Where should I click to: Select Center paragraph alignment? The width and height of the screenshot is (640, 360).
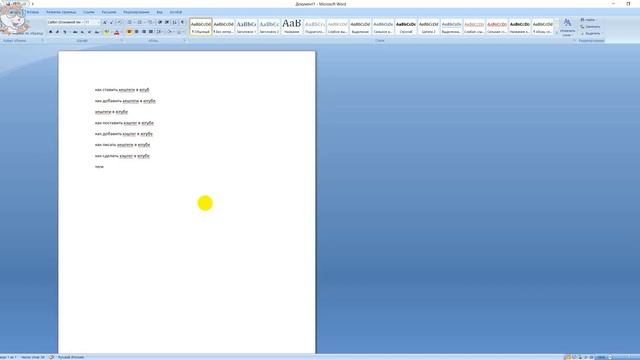click(x=137, y=32)
